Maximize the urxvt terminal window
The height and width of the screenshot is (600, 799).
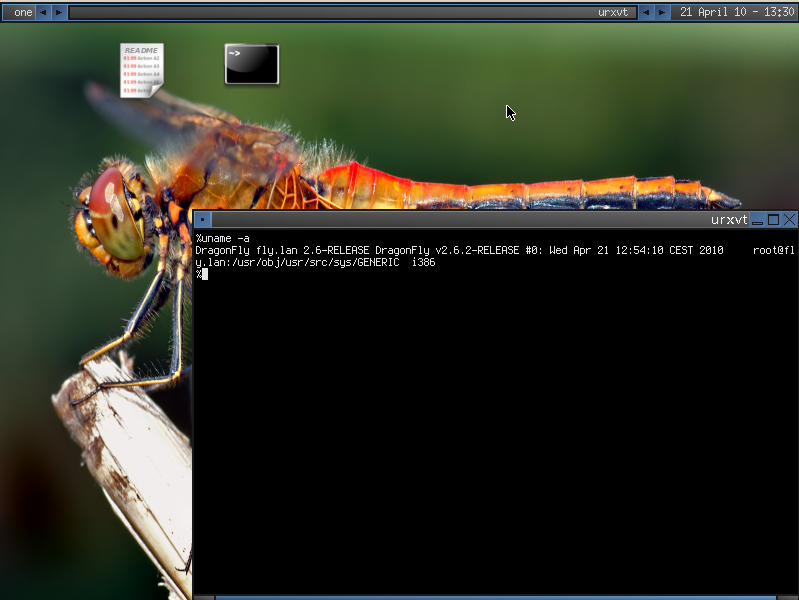pos(773,219)
